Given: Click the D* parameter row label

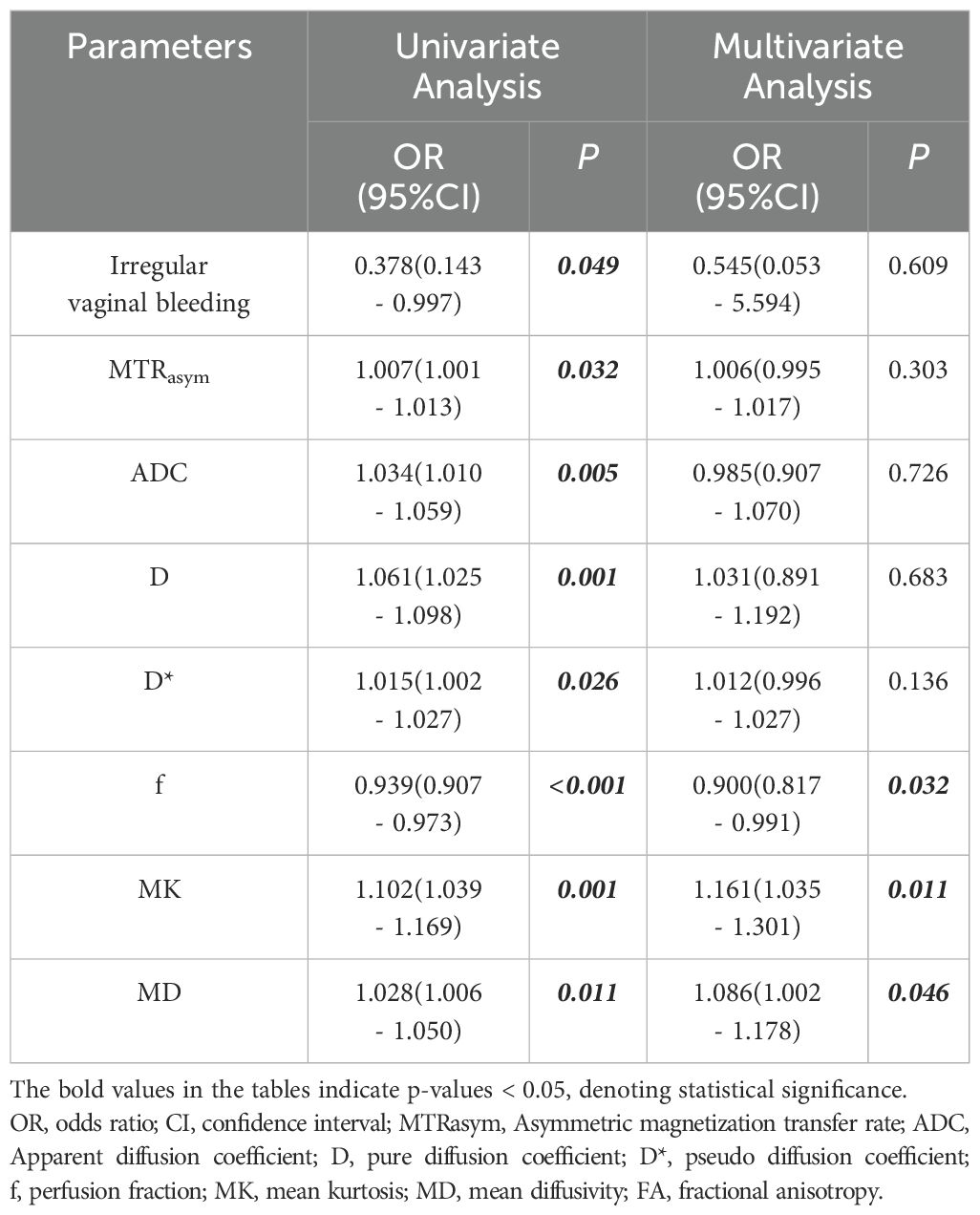Looking at the screenshot, I should (159, 682).
